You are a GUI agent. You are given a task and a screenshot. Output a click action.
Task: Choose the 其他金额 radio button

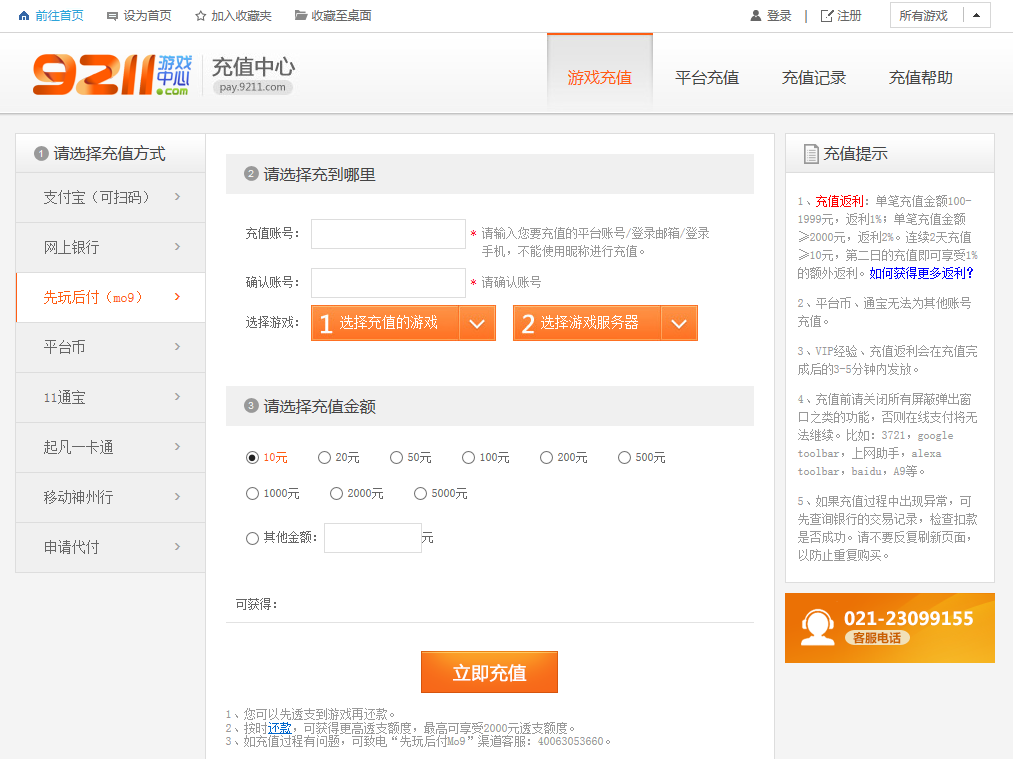click(x=253, y=538)
